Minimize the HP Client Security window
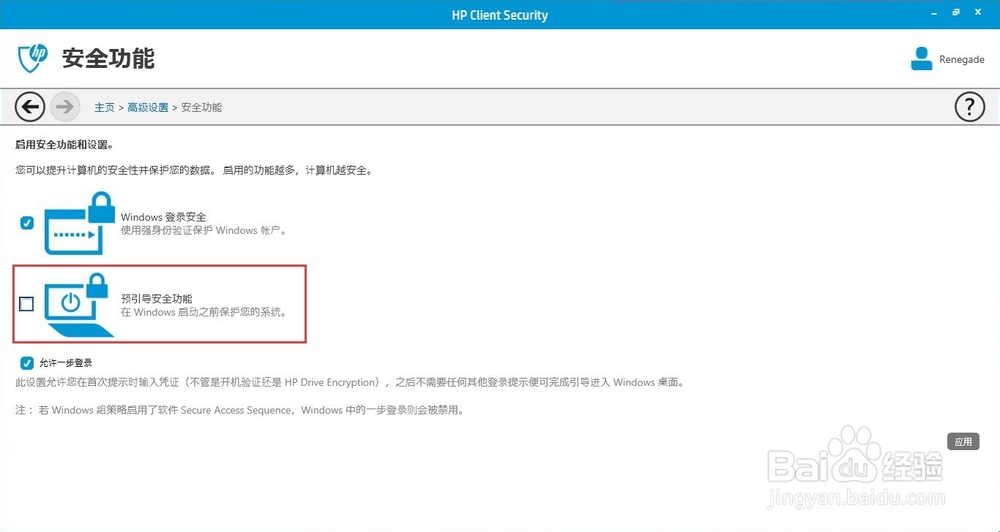This screenshot has width=1000, height=532. pyautogui.click(x=932, y=12)
